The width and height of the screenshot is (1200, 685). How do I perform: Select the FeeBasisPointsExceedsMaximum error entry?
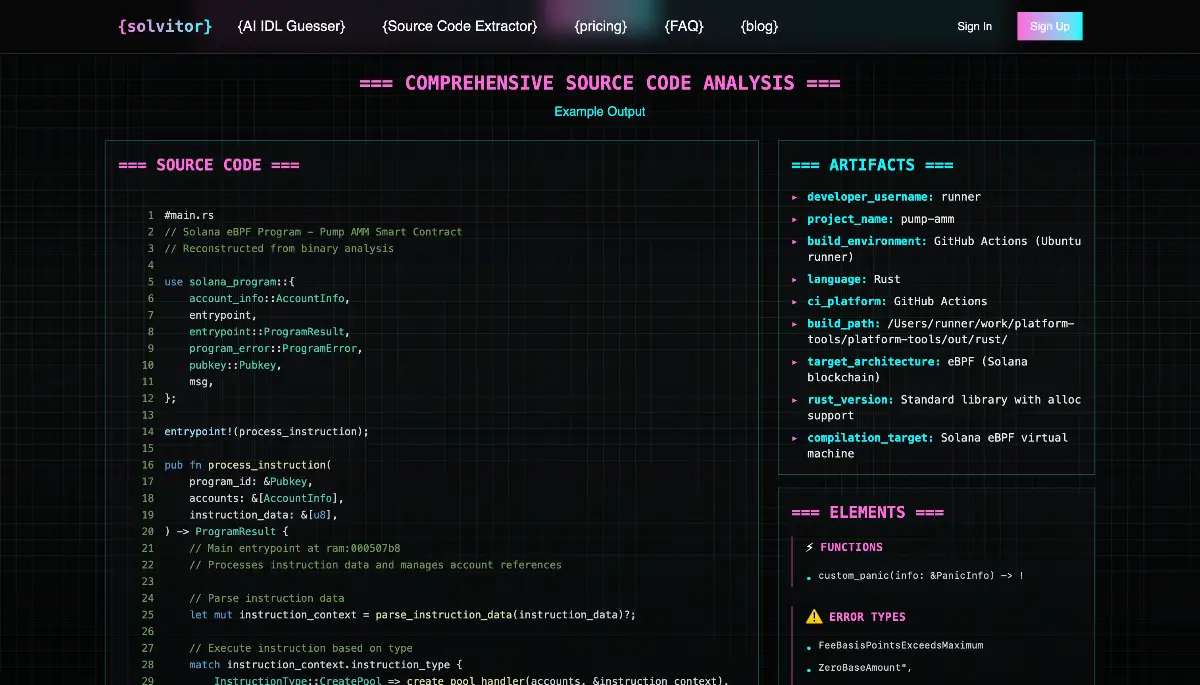tap(900, 645)
